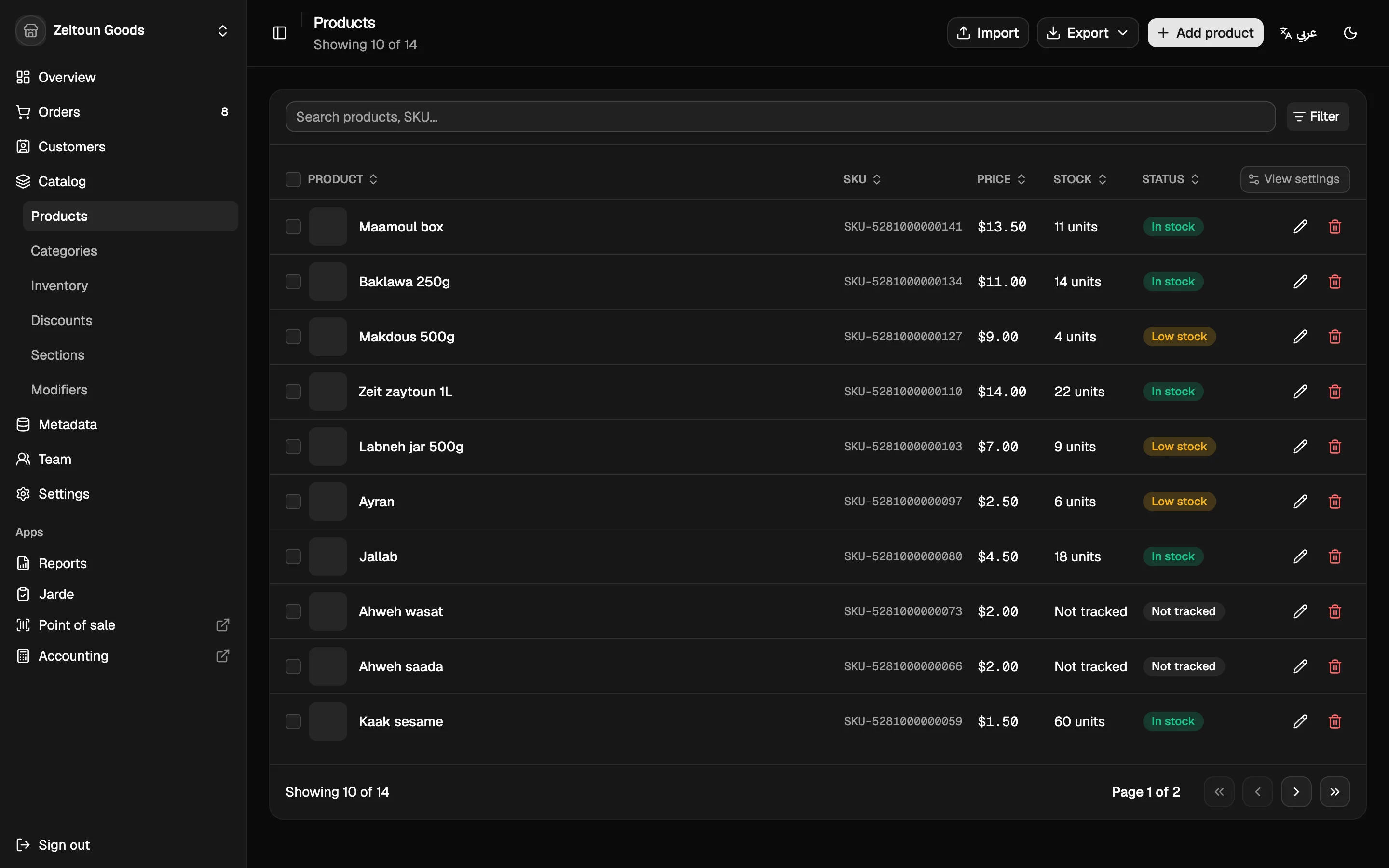Open the Discounts section
The image size is (1389, 868).
click(x=130, y=320)
